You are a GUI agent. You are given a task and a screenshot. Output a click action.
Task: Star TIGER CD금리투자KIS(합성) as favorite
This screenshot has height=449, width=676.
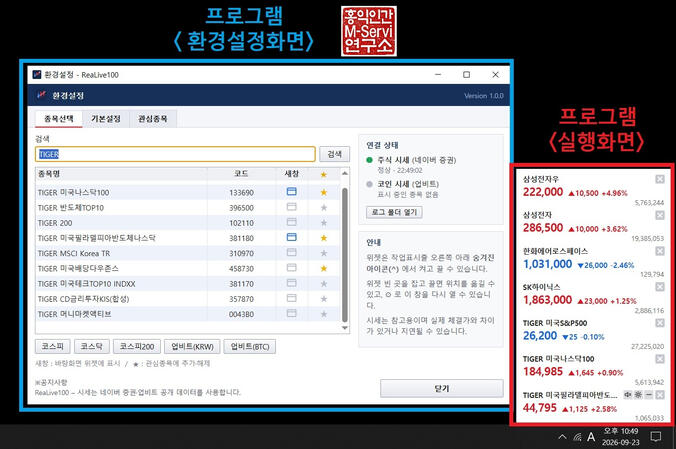tap(324, 299)
